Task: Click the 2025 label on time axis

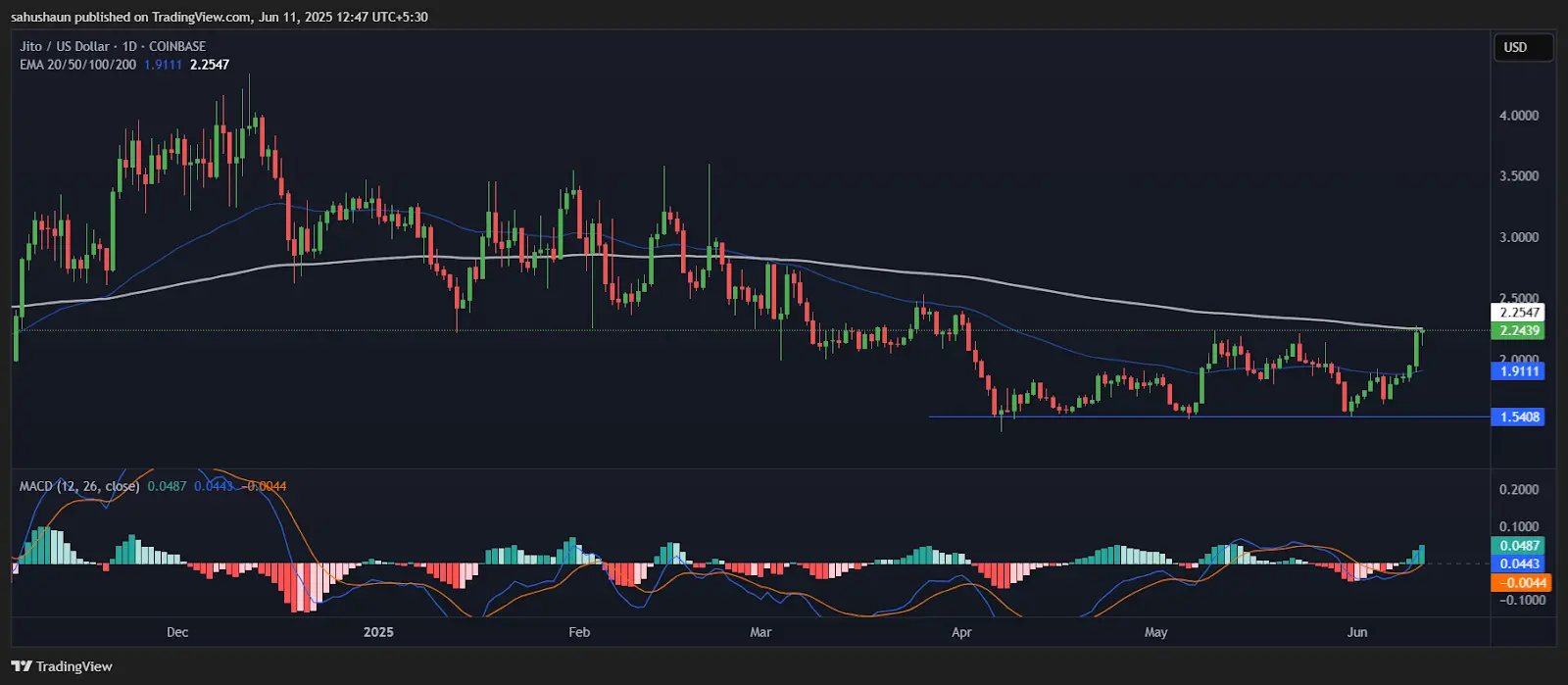Action: [x=378, y=632]
